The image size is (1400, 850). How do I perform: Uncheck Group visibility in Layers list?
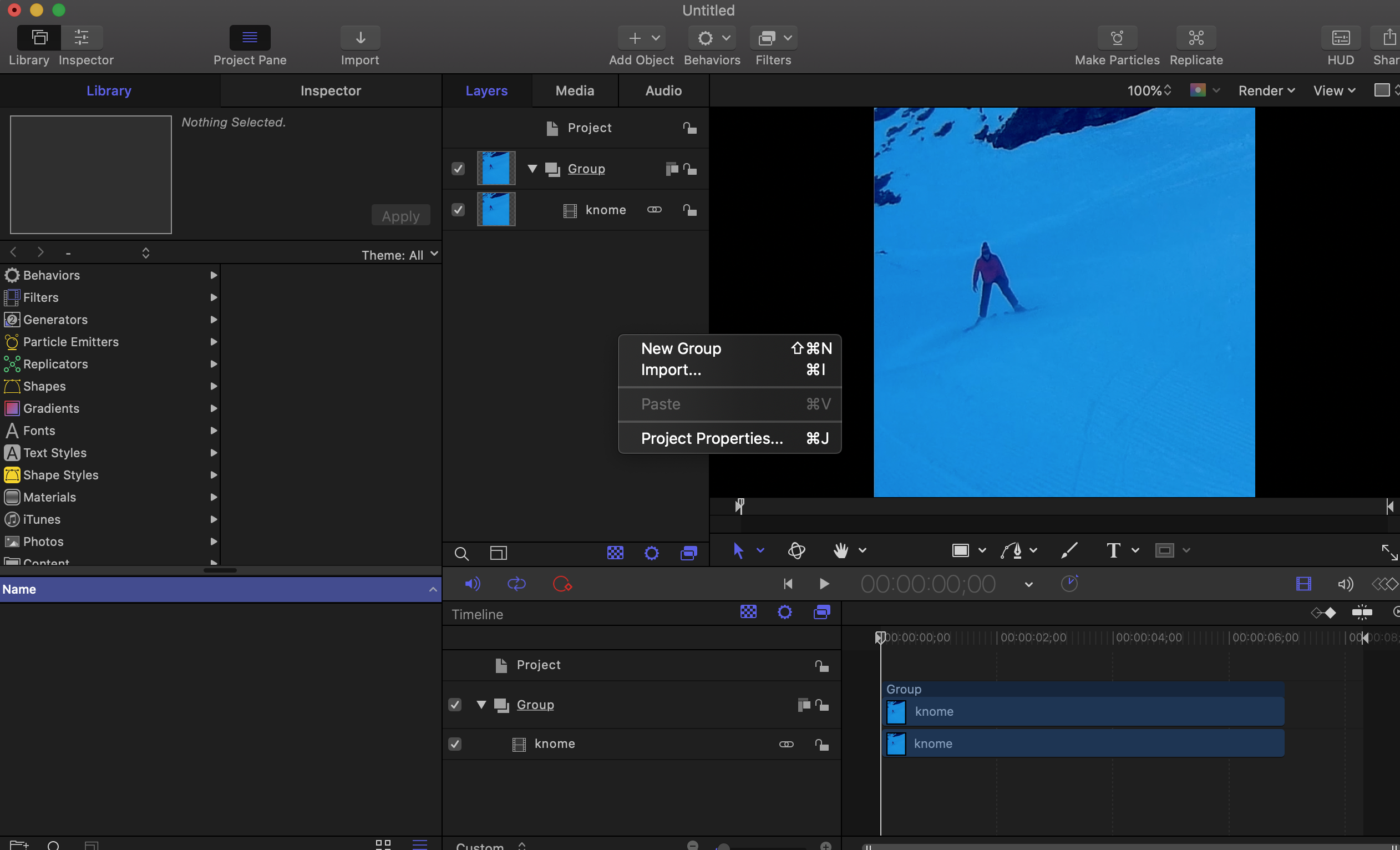pyautogui.click(x=458, y=169)
